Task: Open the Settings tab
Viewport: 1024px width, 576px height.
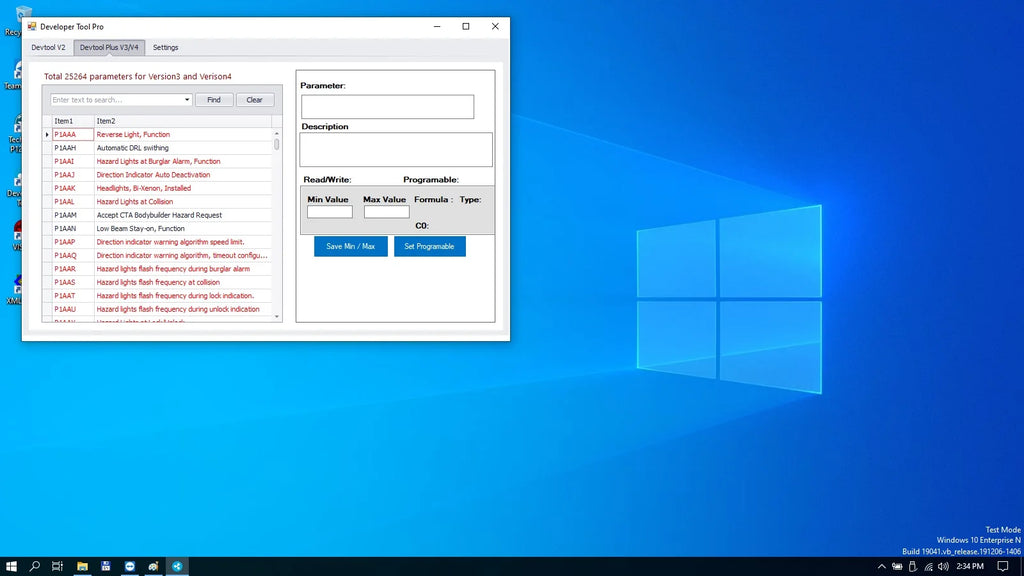Action: (165, 48)
